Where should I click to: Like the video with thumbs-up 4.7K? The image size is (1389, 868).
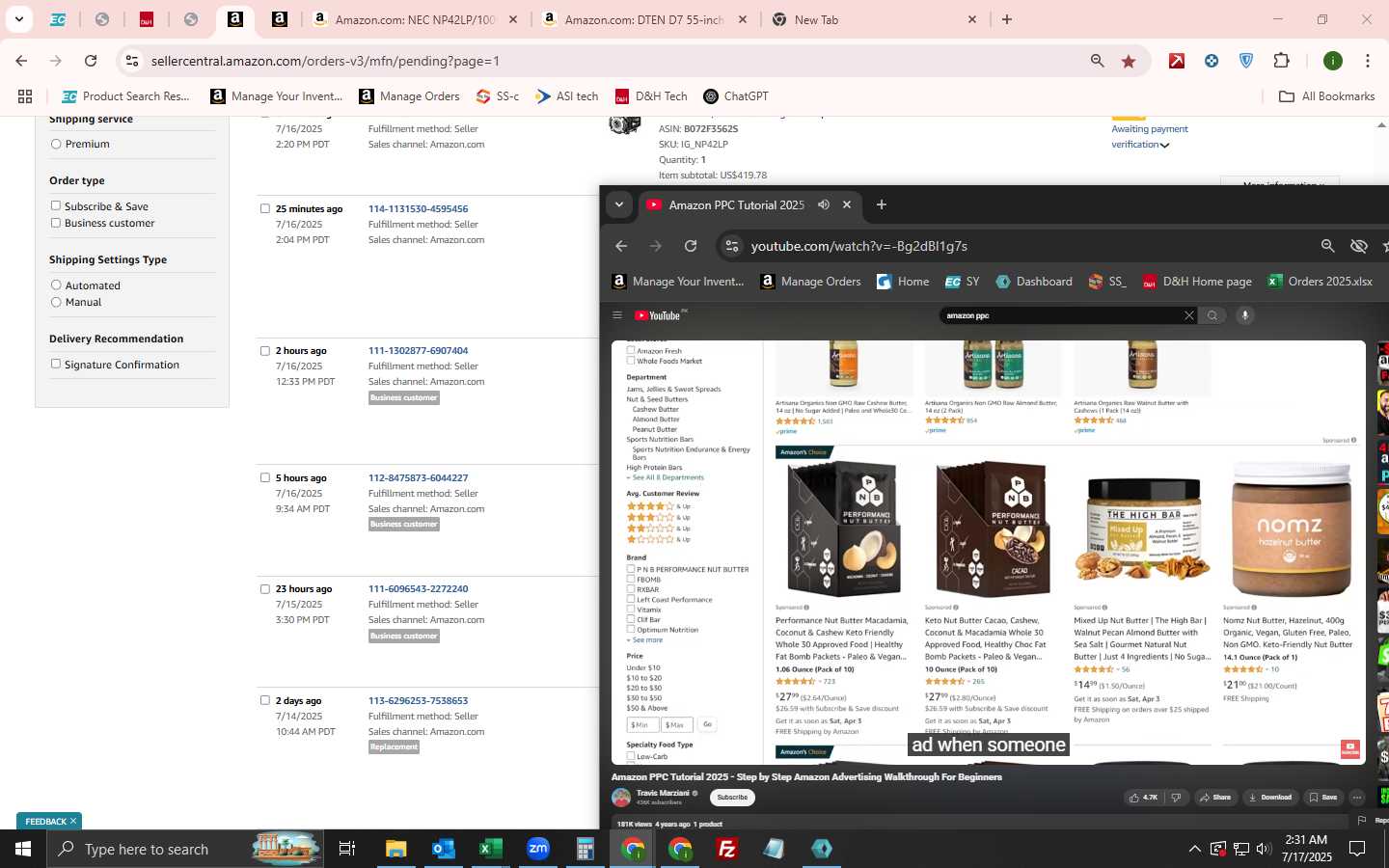(1144, 798)
